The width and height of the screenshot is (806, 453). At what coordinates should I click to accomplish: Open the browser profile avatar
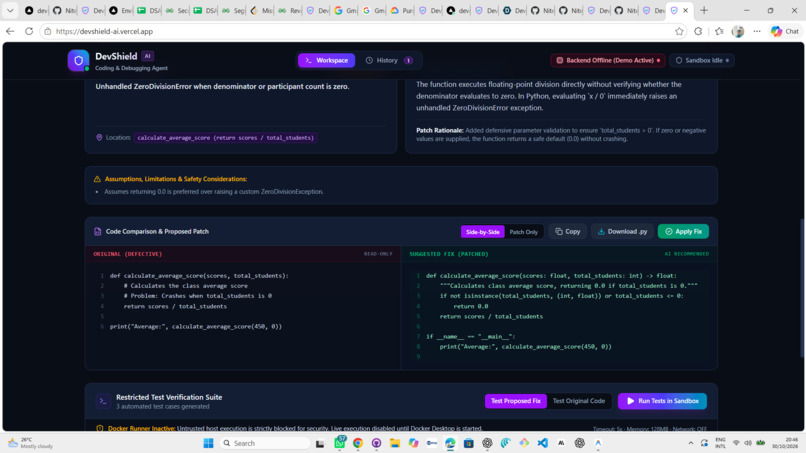(x=738, y=31)
